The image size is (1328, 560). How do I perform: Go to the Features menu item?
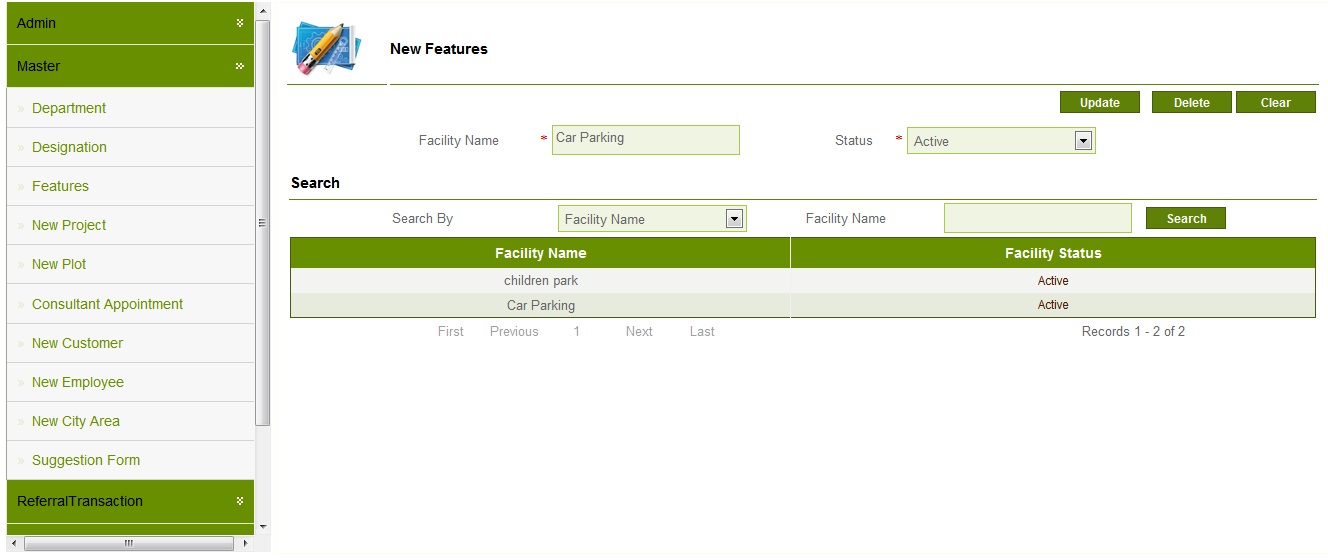pyautogui.click(x=60, y=186)
